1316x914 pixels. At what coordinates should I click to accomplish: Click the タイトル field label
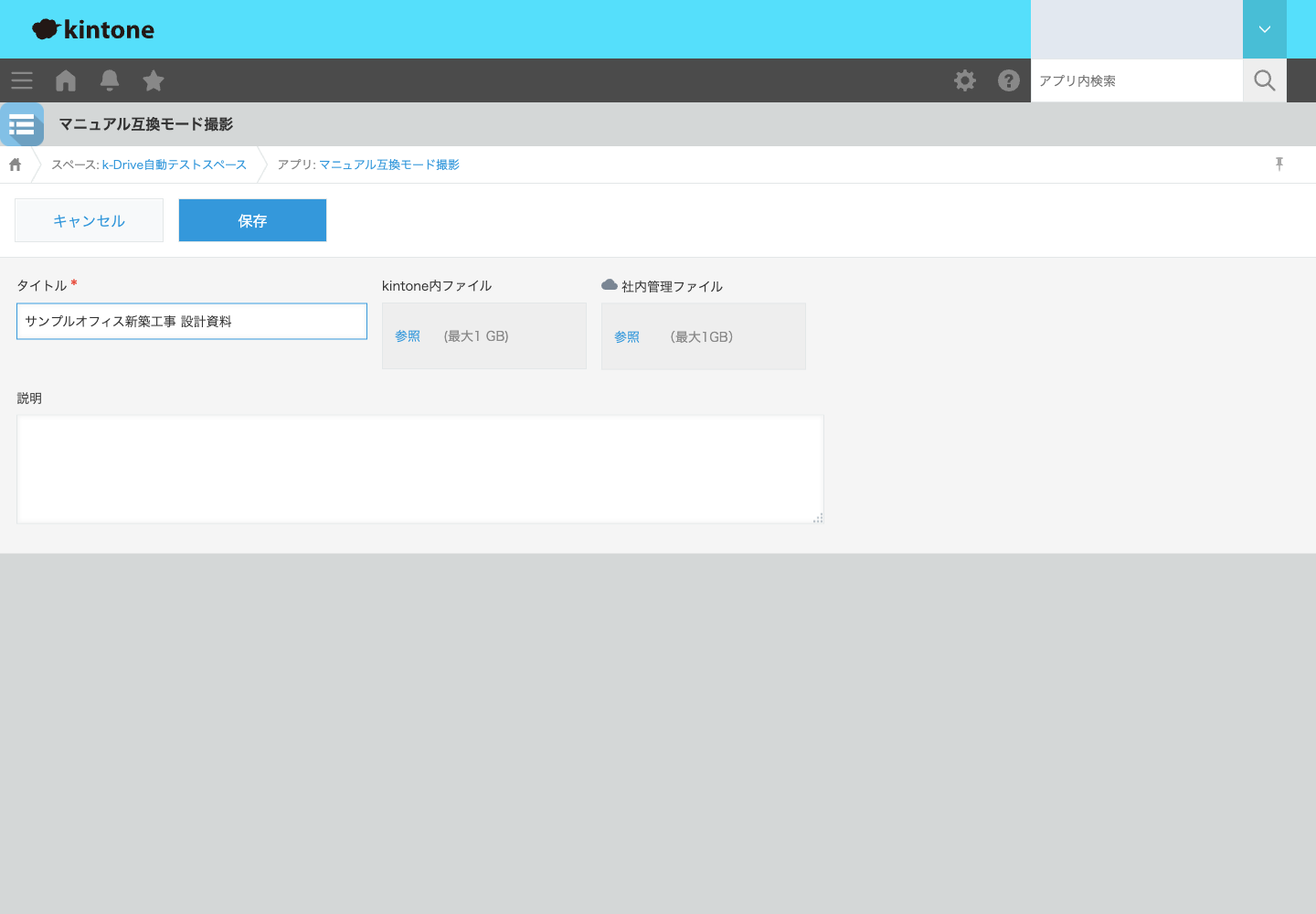click(42, 285)
